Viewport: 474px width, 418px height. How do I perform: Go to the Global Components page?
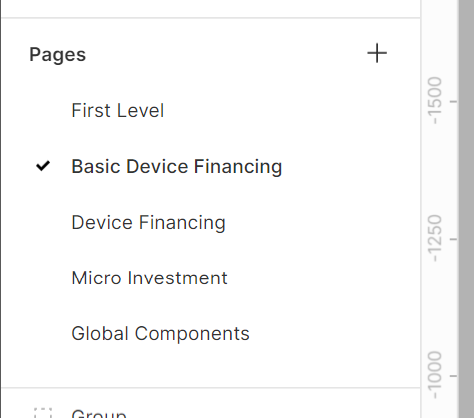click(x=160, y=334)
